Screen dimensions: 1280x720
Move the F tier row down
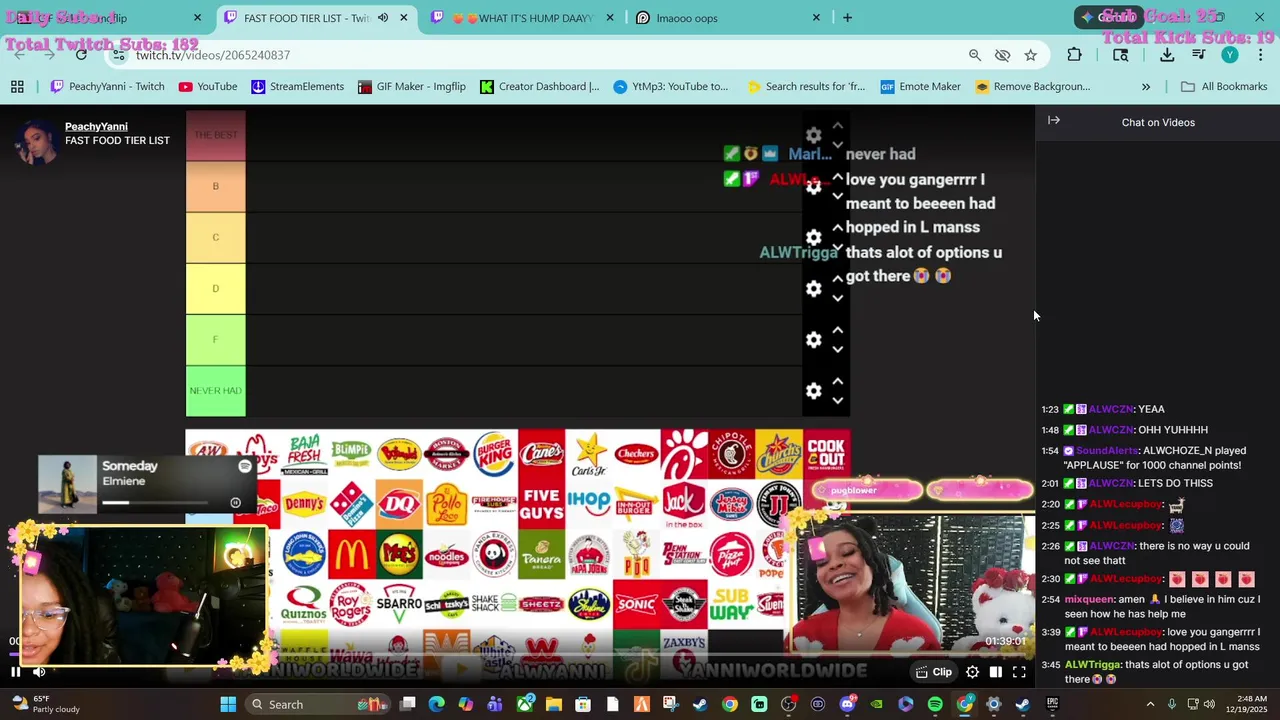[x=838, y=349]
